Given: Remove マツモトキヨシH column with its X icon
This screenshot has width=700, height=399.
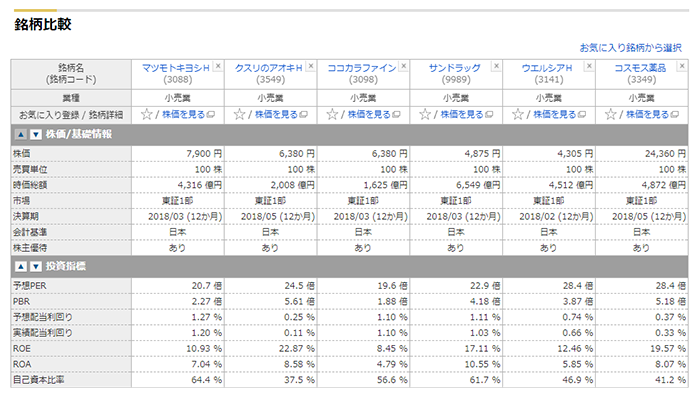Looking at the screenshot, I should click(218, 66).
